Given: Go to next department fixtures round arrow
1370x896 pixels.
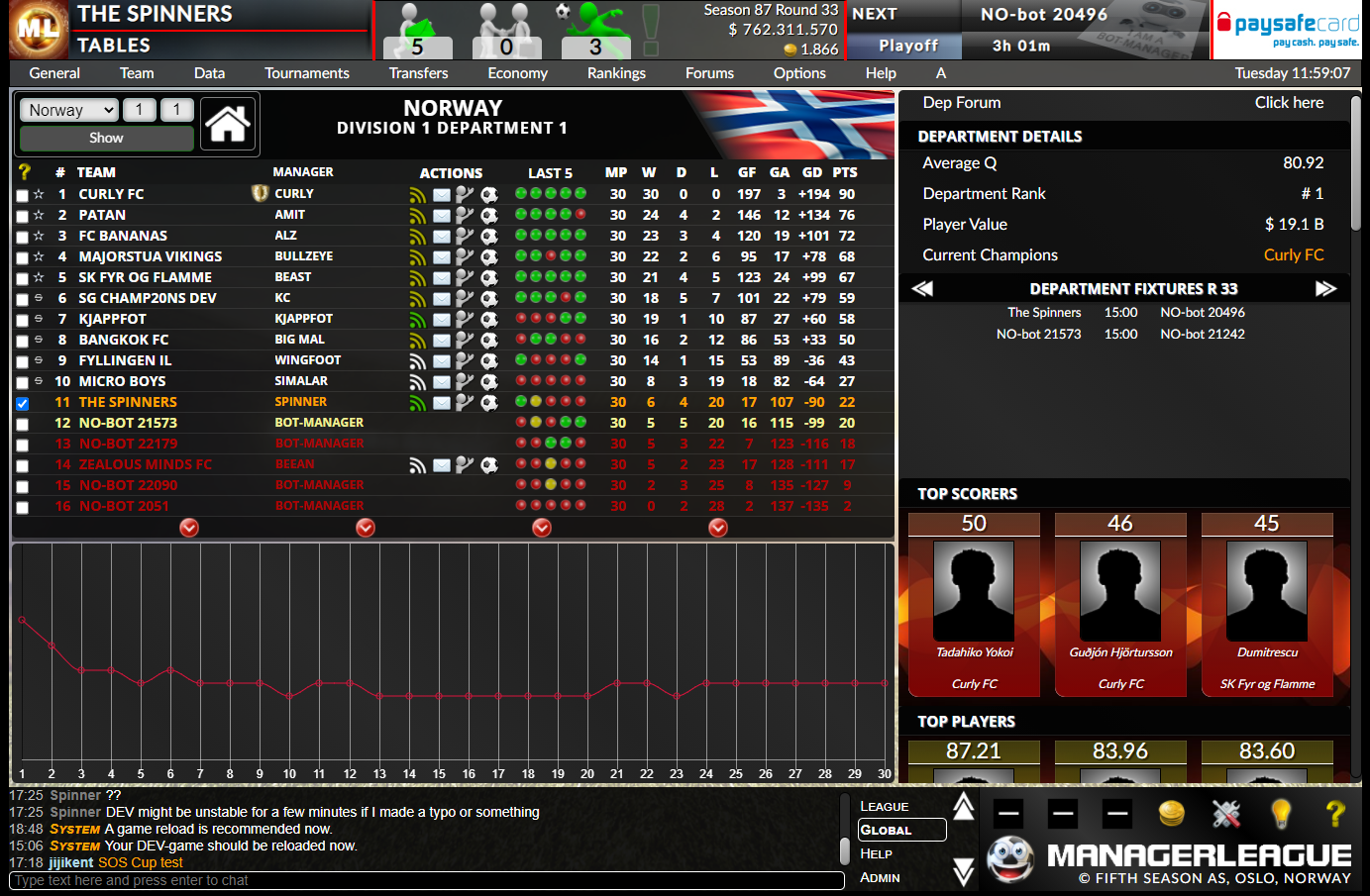Looking at the screenshot, I should (1325, 288).
